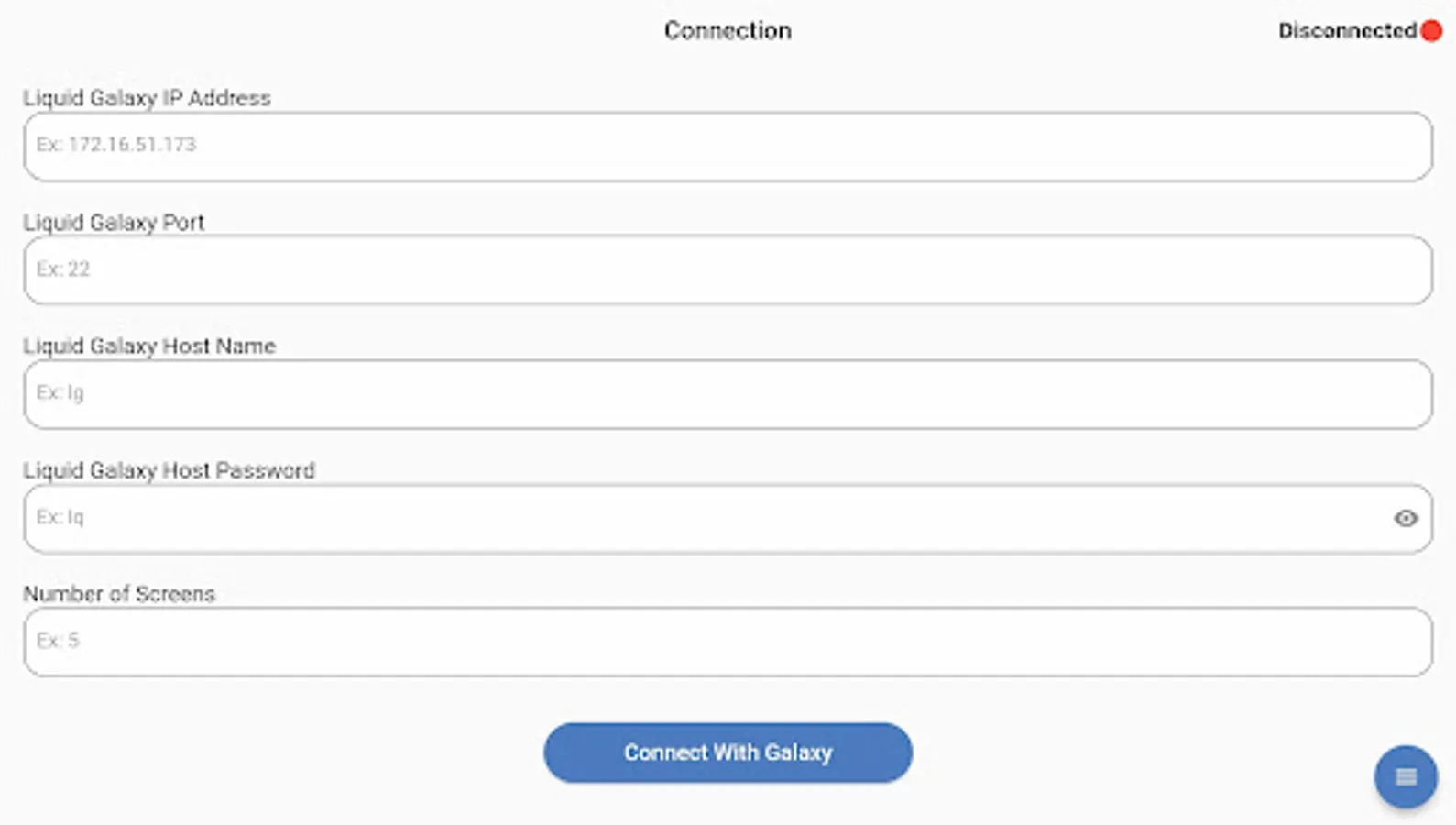1456x825 pixels.
Task: Click the 'Liquid Galaxy IP Address' label
Action: 147,98
